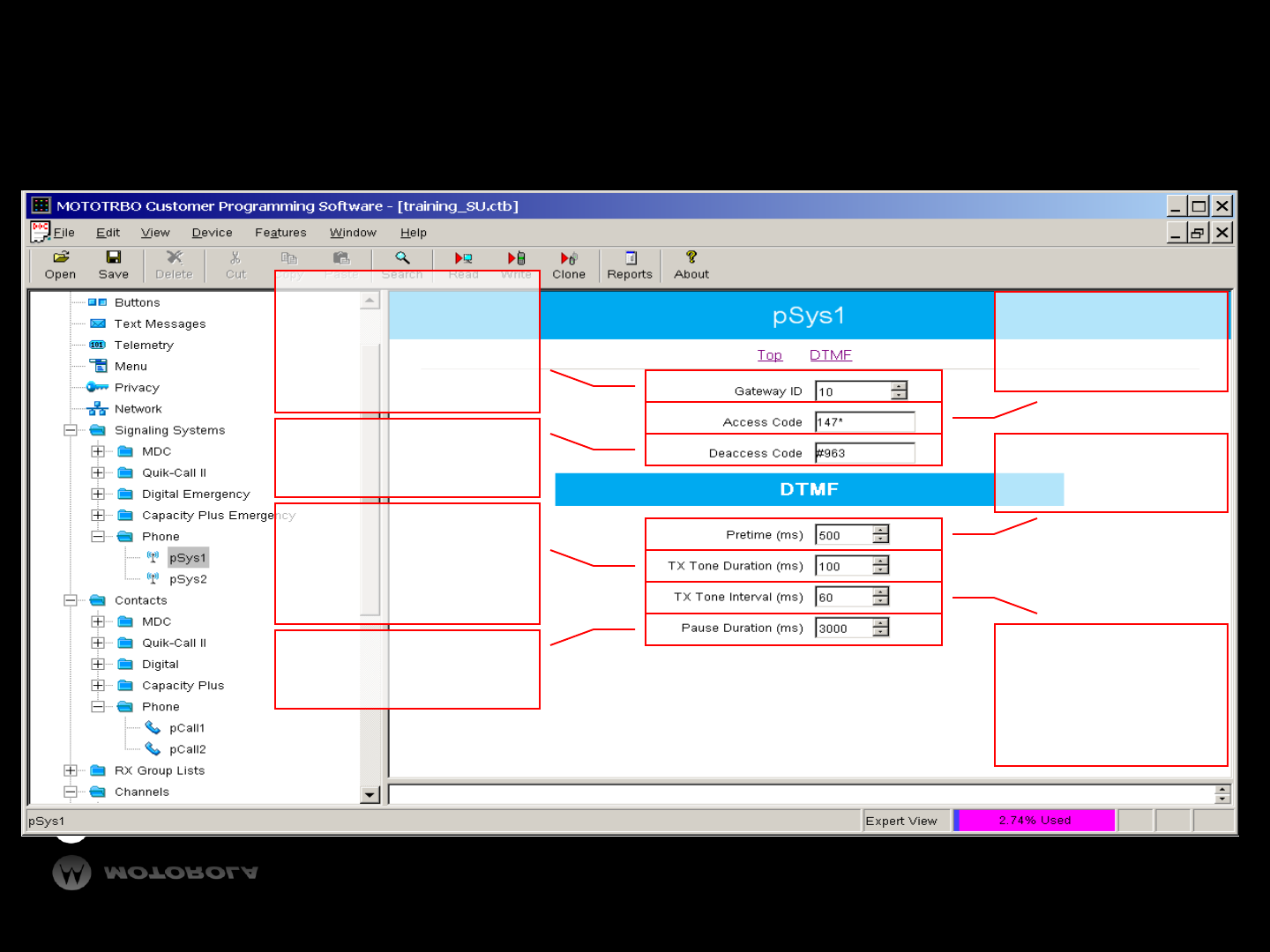
Task: Click the File menu document icon
Action: (40, 232)
